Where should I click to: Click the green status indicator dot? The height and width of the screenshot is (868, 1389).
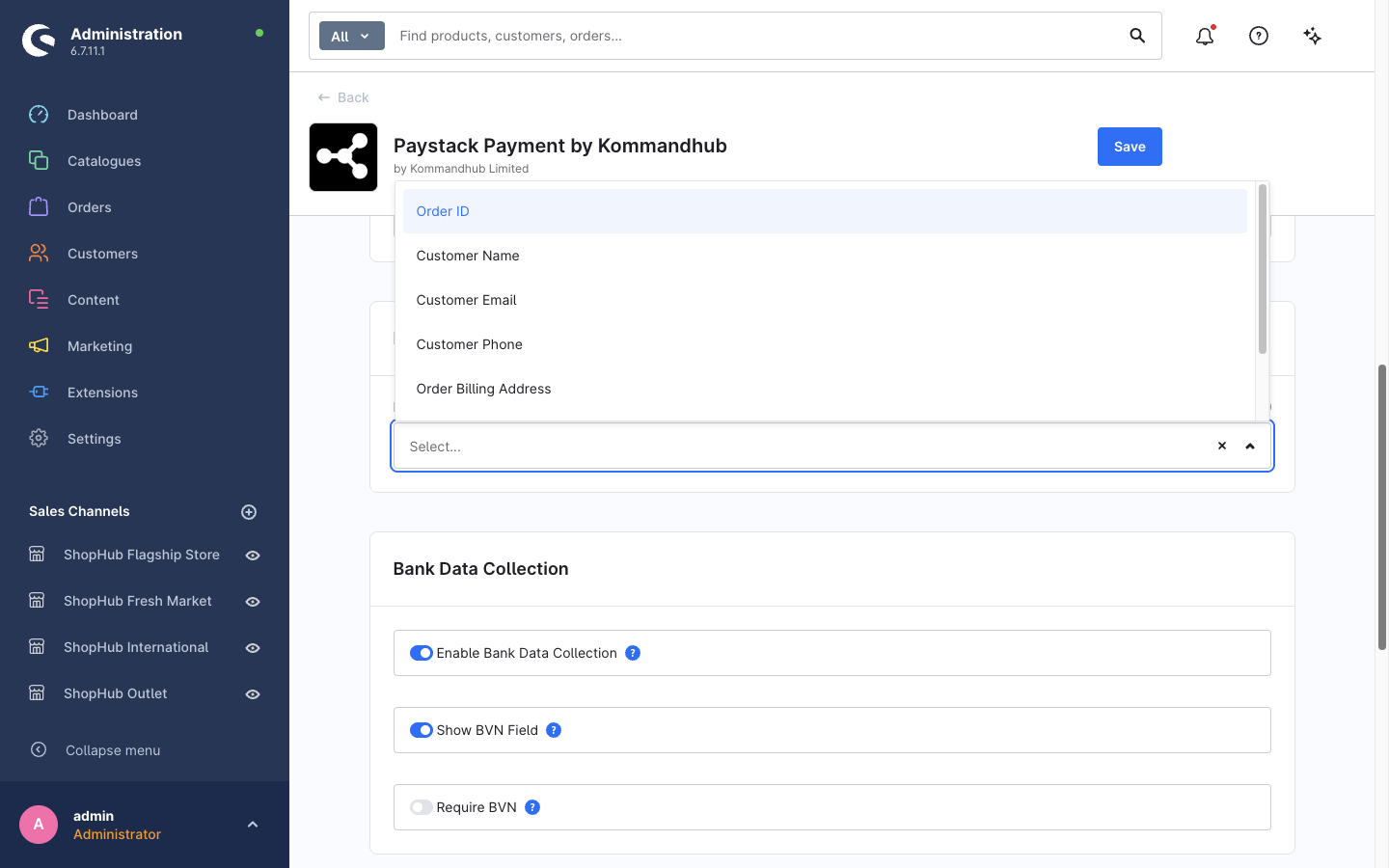coord(259,33)
